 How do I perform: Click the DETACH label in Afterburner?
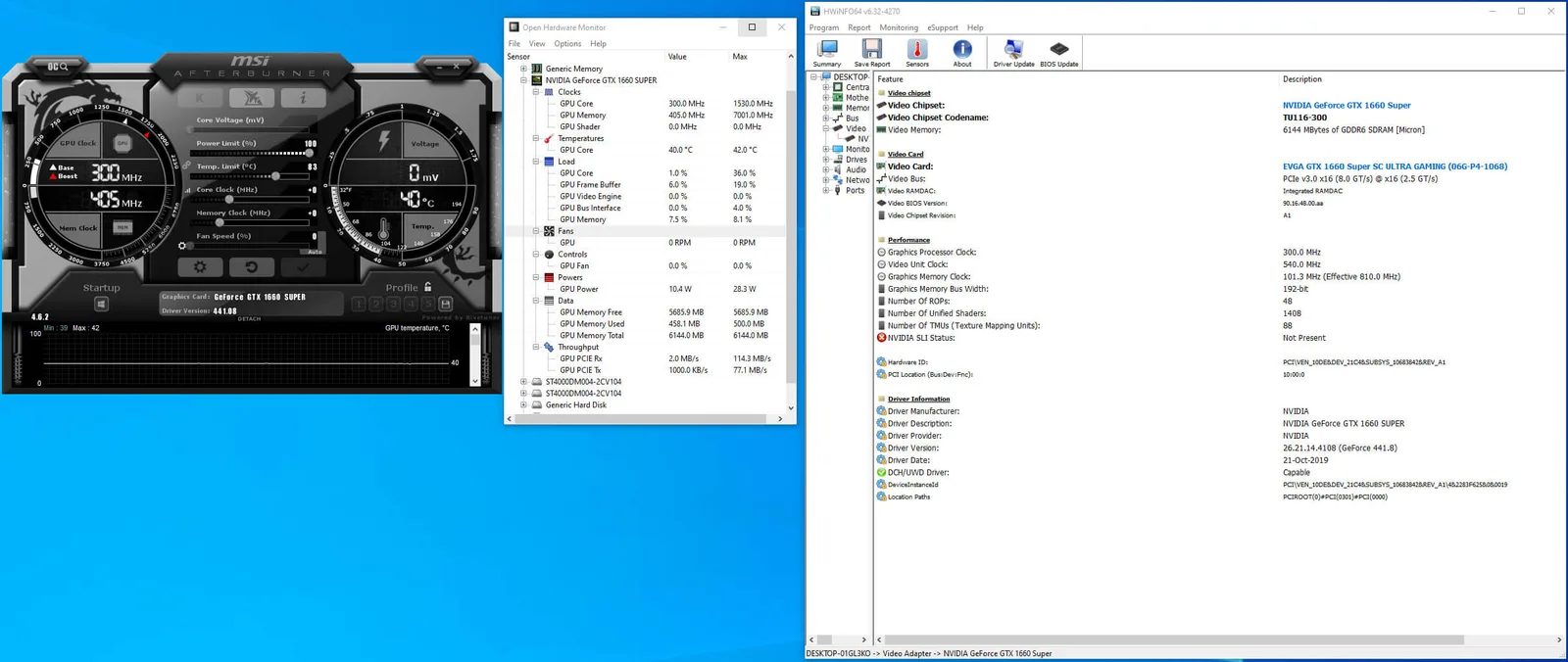[x=250, y=318]
